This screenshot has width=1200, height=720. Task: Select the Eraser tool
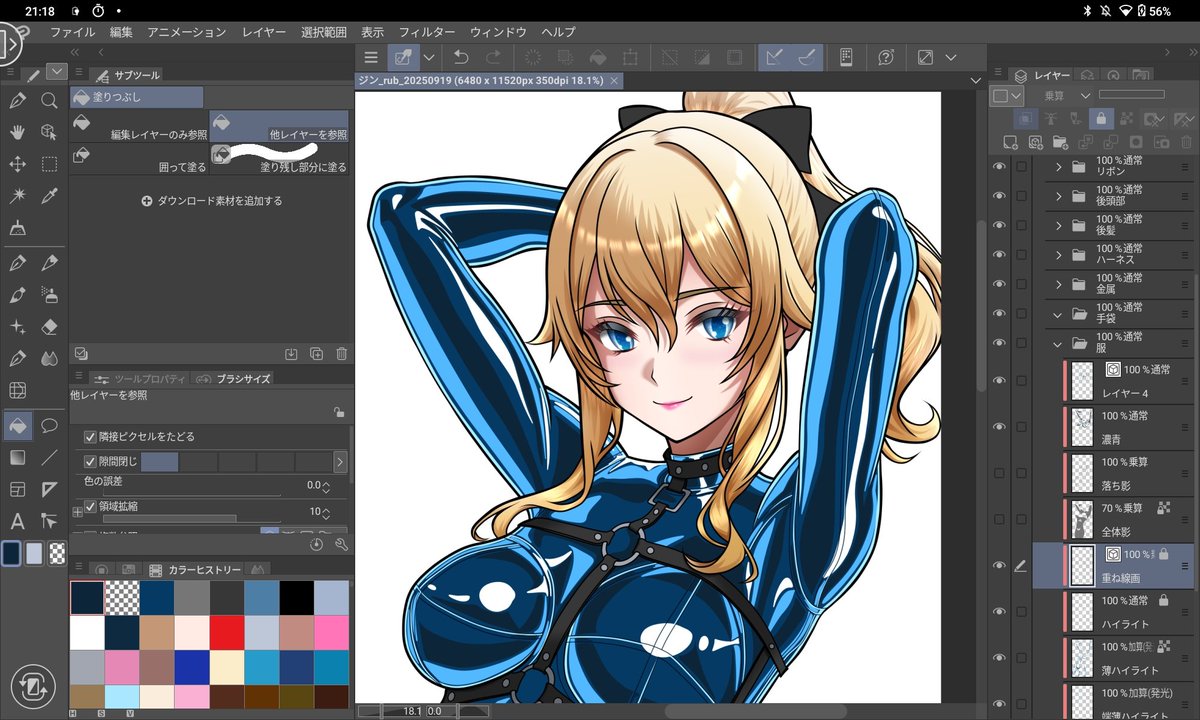(49, 327)
